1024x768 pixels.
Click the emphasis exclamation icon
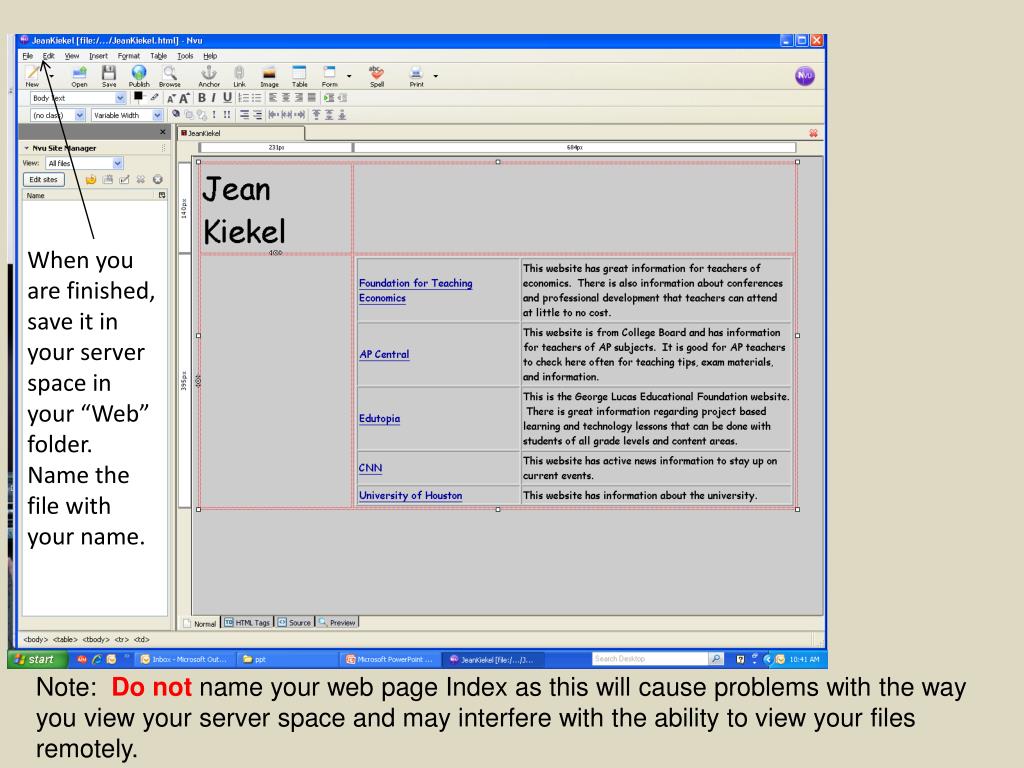click(x=214, y=114)
